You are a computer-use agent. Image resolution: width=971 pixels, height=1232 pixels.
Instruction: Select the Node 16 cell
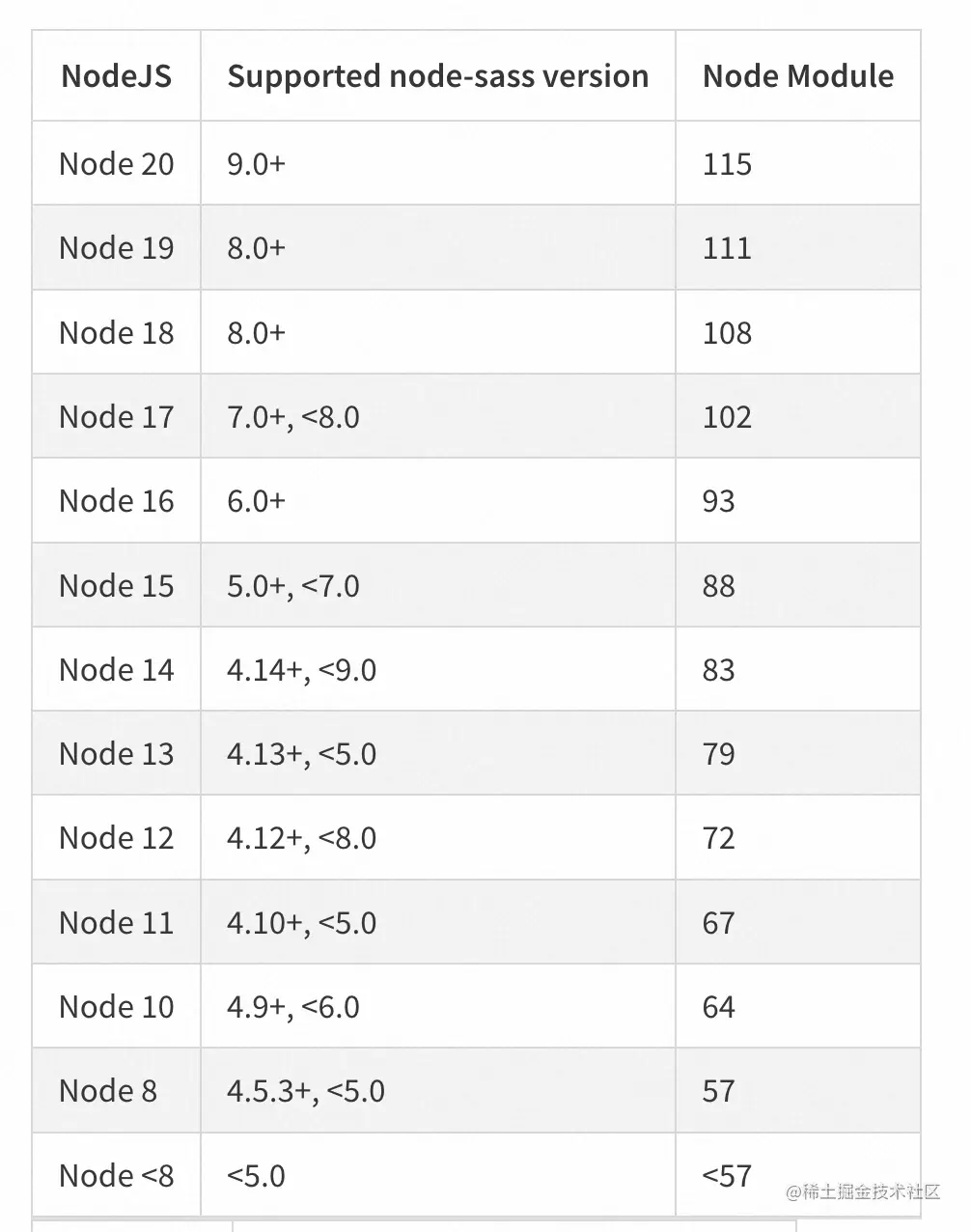(117, 501)
